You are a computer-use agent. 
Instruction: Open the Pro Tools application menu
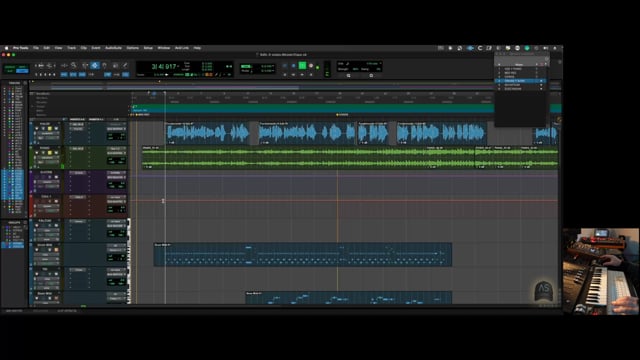[20, 48]
